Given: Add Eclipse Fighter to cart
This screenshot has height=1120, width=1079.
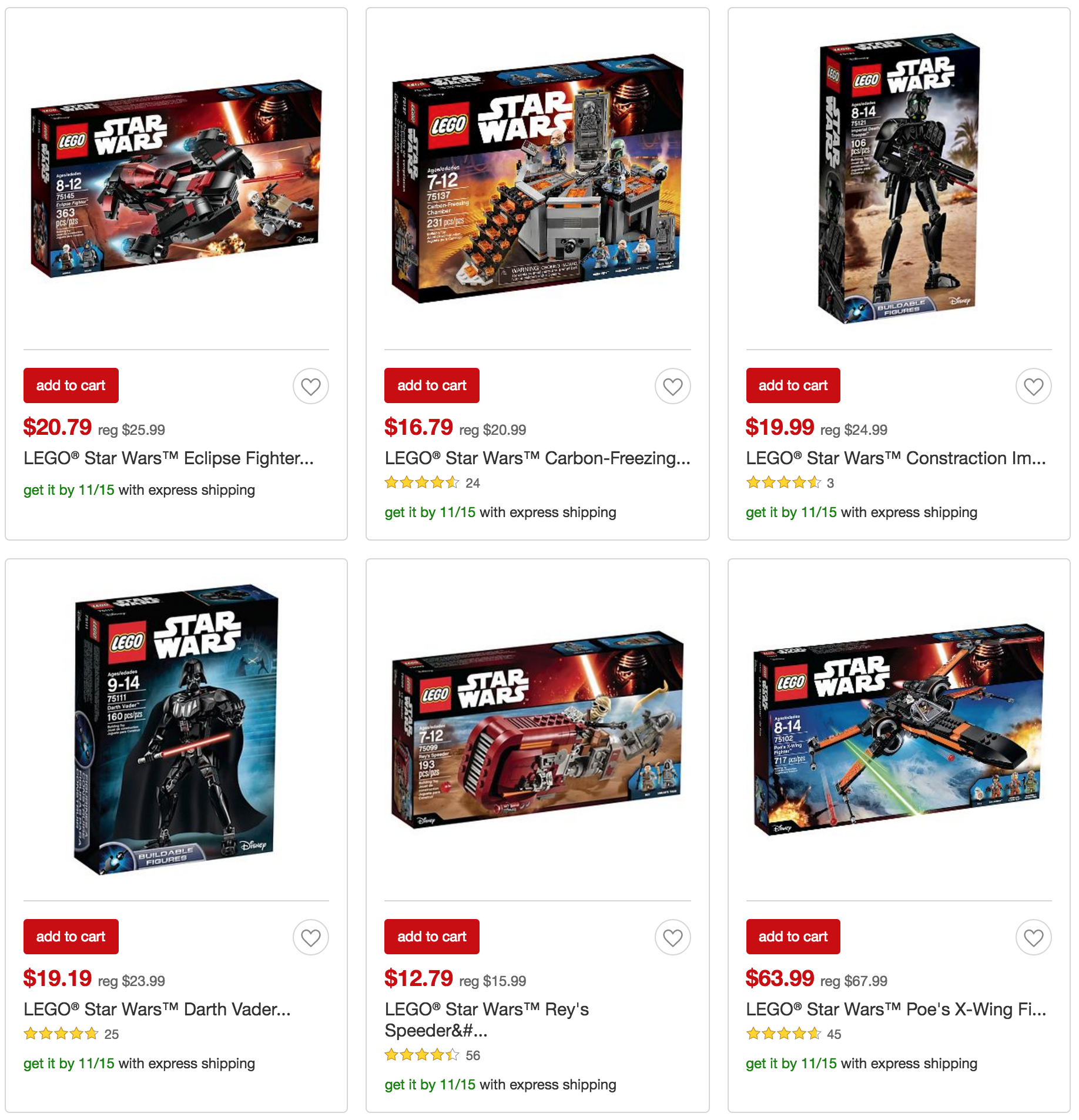Looking at the screenshot, I should pyautogui.click(x=71, y=385).
